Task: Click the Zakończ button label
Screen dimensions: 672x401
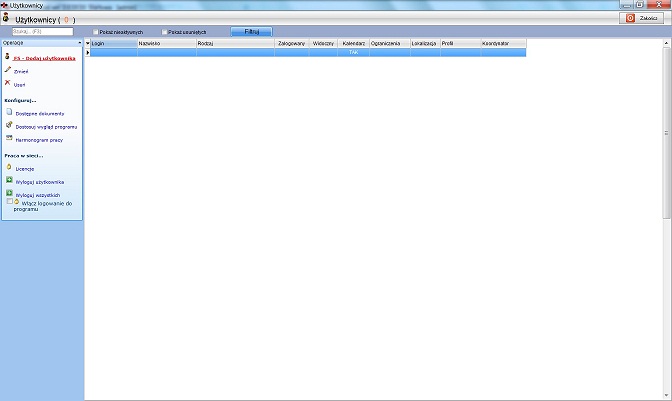Action: 648,18
